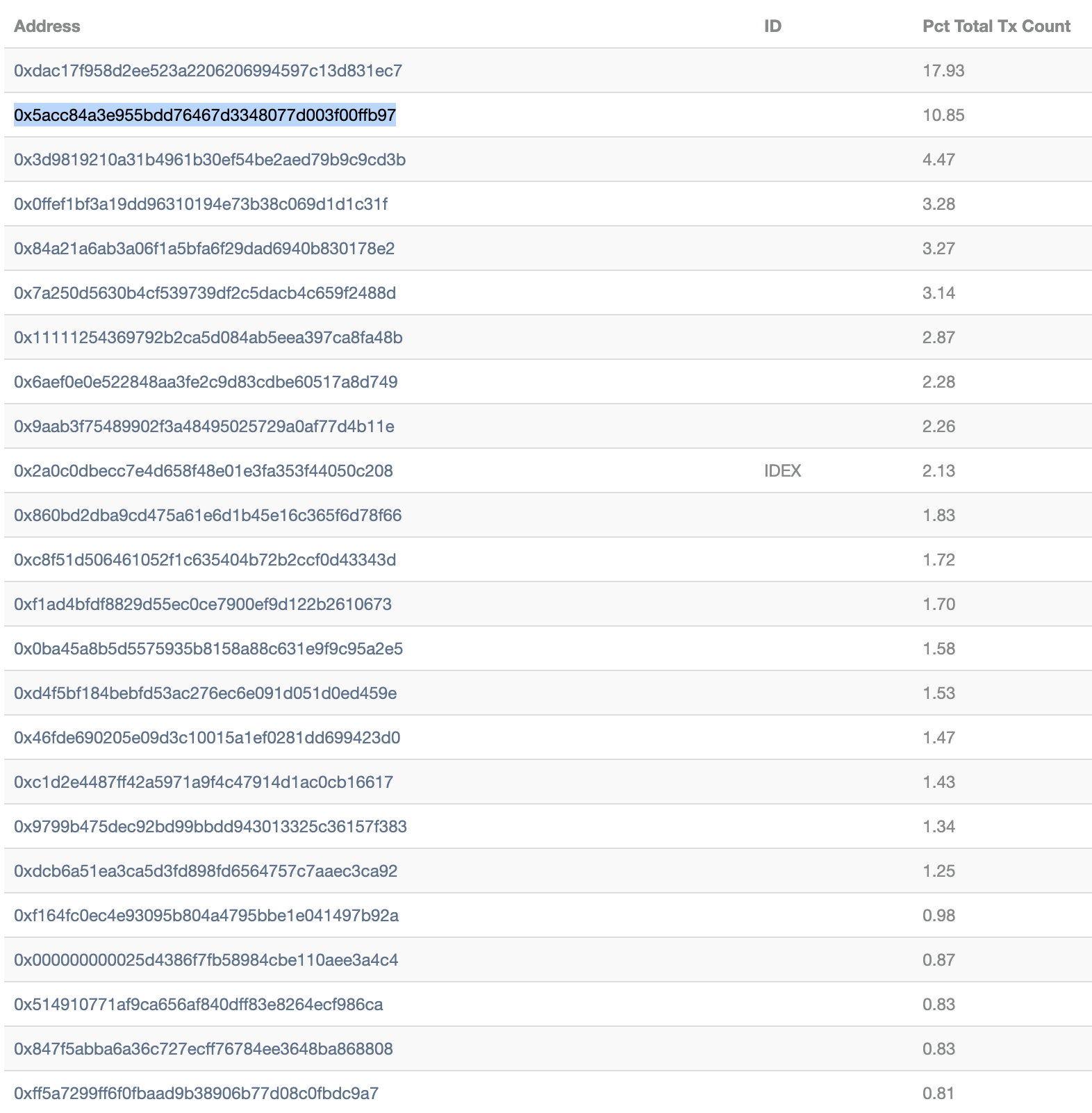The height and width of the screenshot is (1113, 1092).
Task: Click the IDEX label in ID column
Action: click(783, 471)
